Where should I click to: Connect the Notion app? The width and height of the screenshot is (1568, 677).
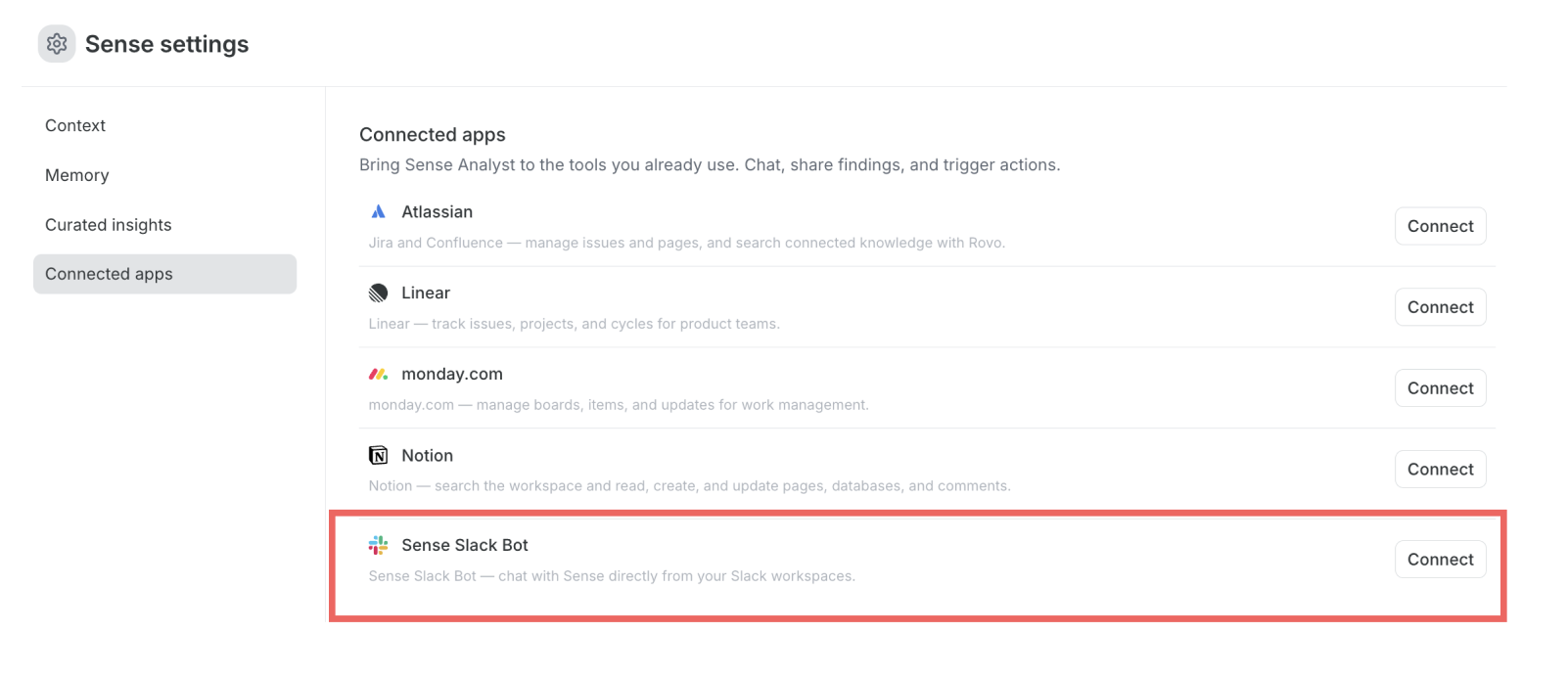pyautogui.click(x=1440, y=470)
